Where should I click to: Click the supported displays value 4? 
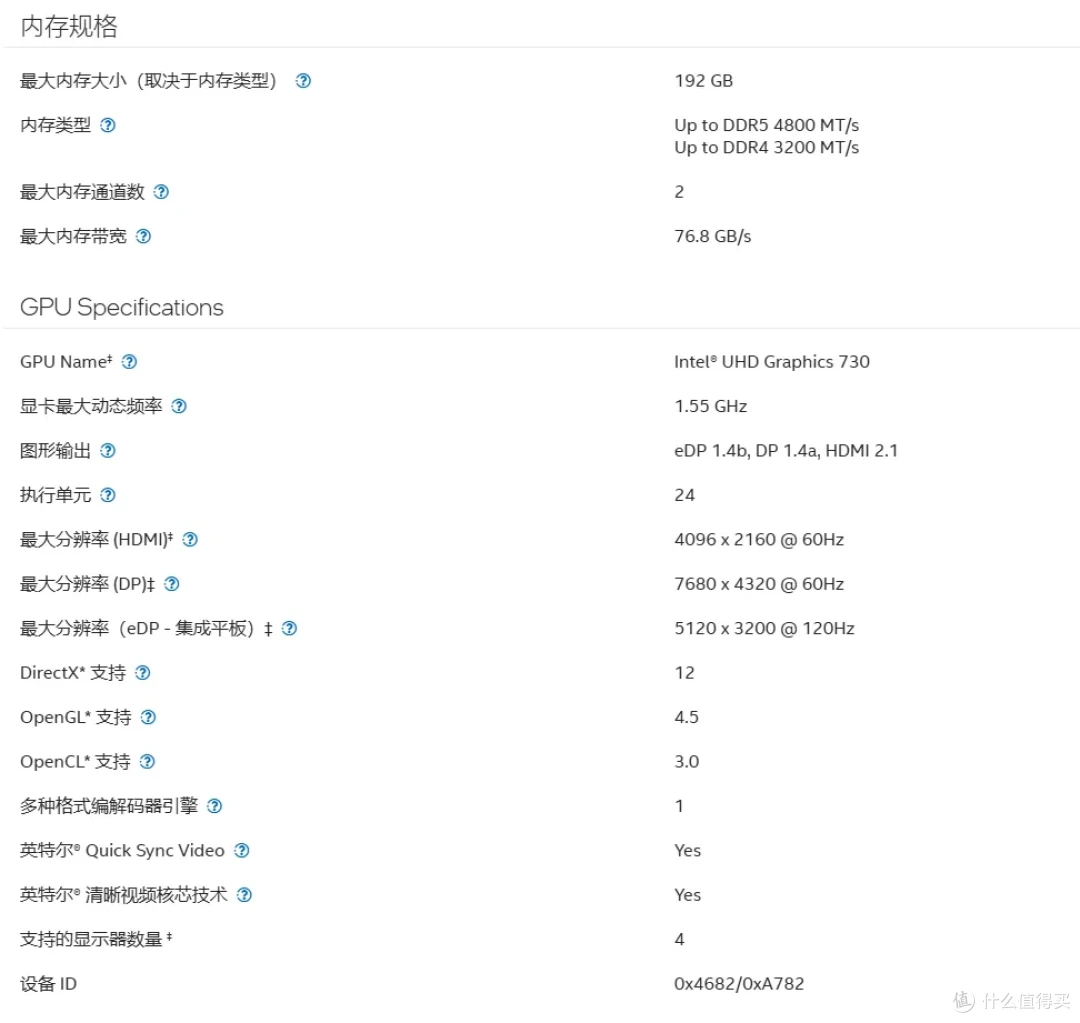pyautogui.click(x=679, y=939)
